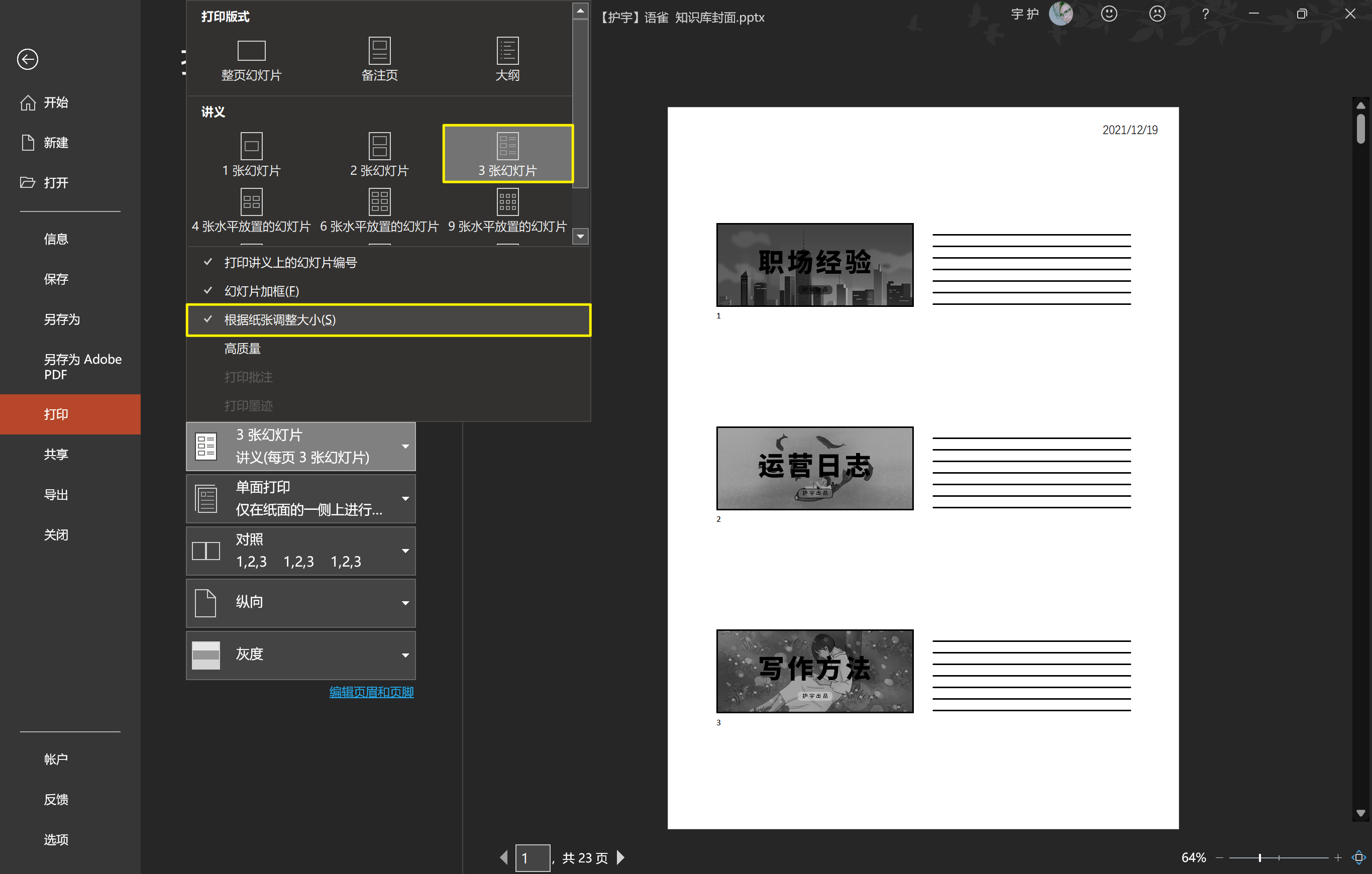Screen dimensions: 1372x874
Task: Toggle 根据纸张调整大小 option
Action: (279, 319)
